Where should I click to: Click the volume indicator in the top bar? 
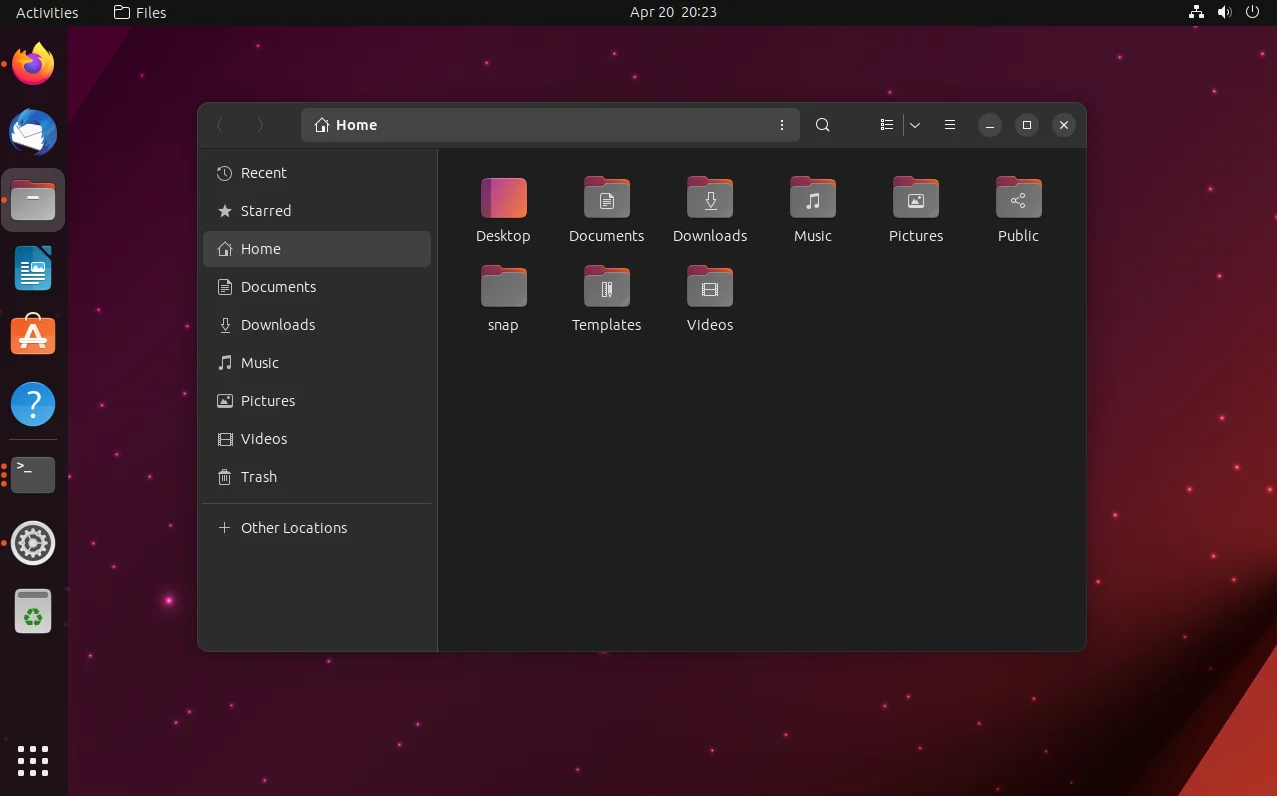pos(1224,12)
